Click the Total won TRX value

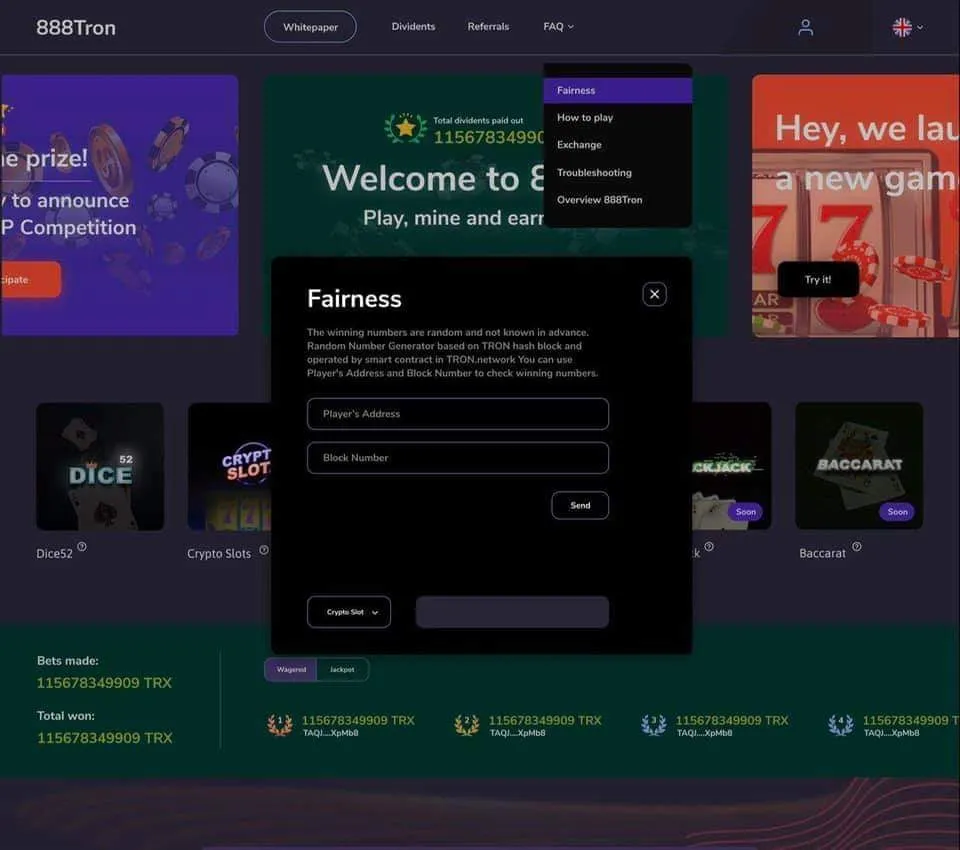[105, 738]
